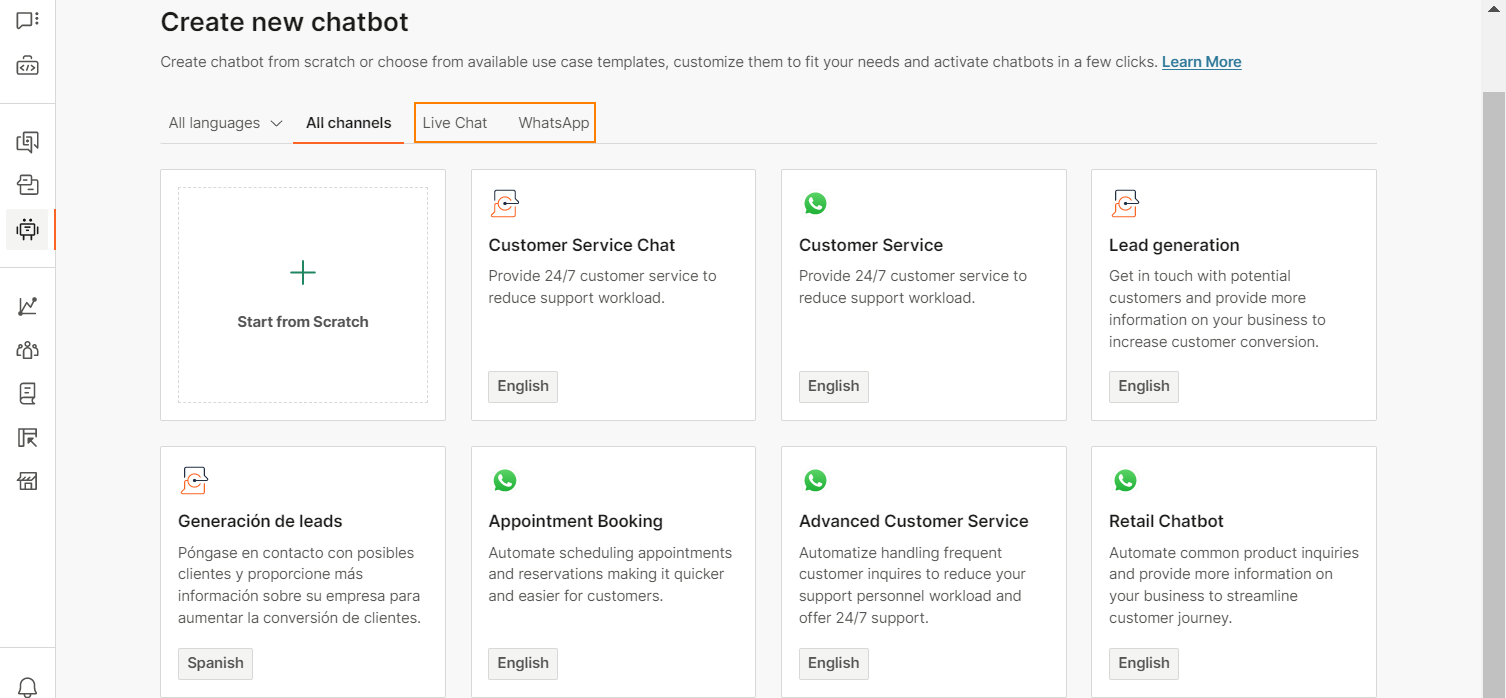Click English tag on Appointment Booking card
This screenshot has width=1506, height=698.
point(523,664)
